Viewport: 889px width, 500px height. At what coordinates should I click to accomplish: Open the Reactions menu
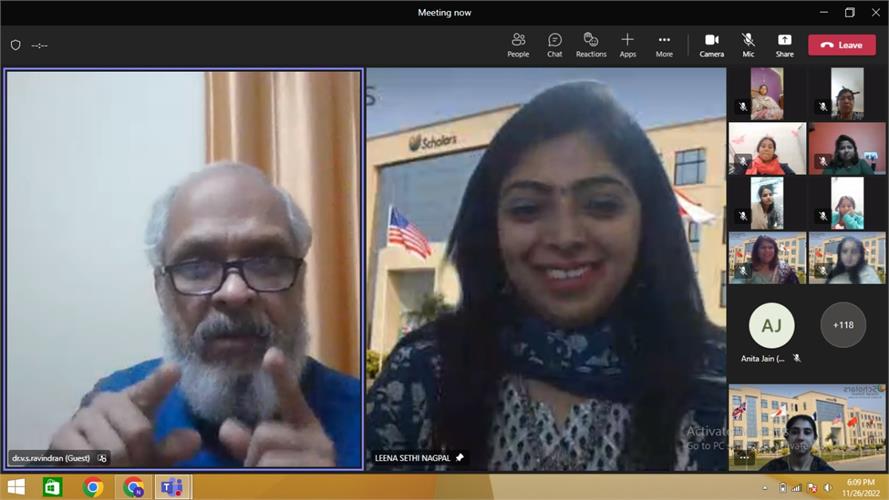click(591, 44)
